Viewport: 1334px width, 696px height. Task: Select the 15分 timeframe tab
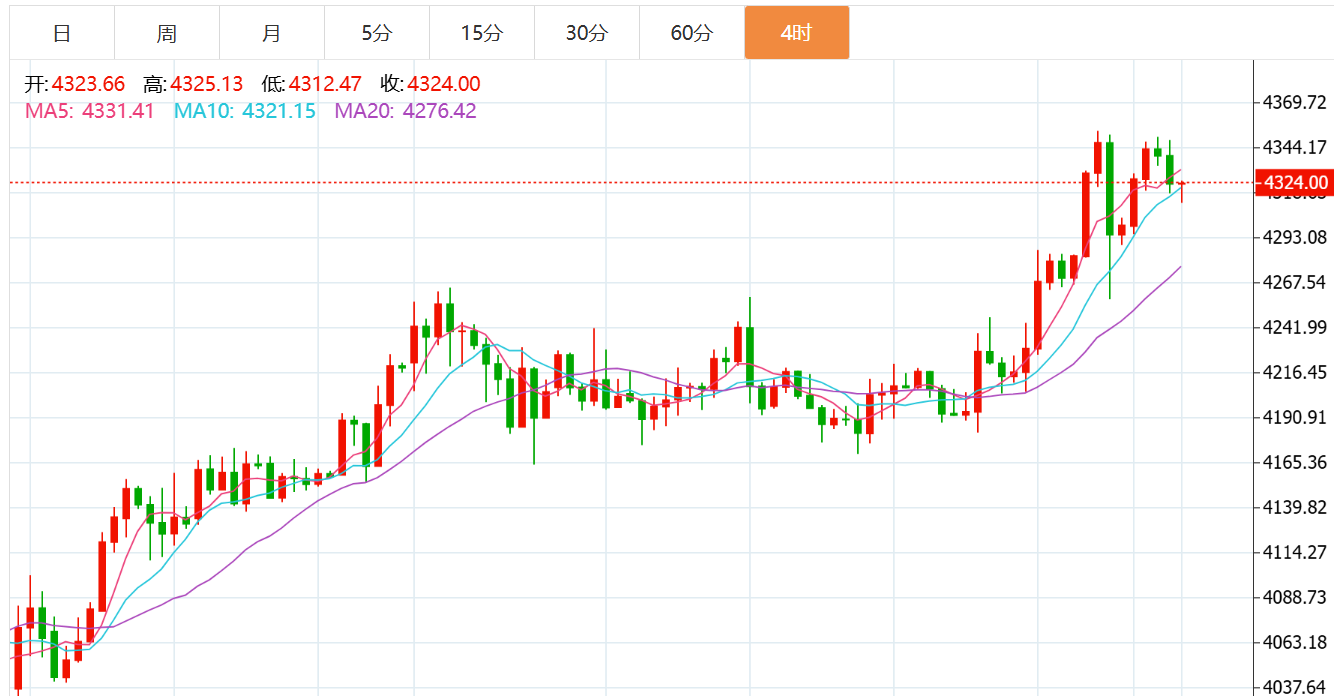[482, 33]
